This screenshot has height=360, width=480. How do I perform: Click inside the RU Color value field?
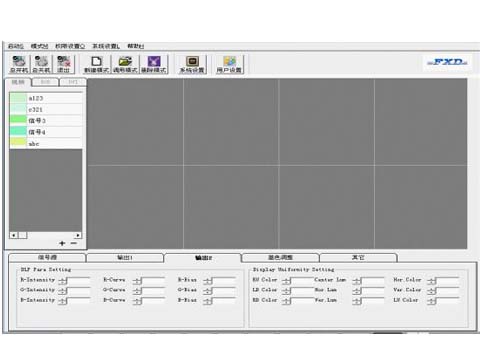303,281
